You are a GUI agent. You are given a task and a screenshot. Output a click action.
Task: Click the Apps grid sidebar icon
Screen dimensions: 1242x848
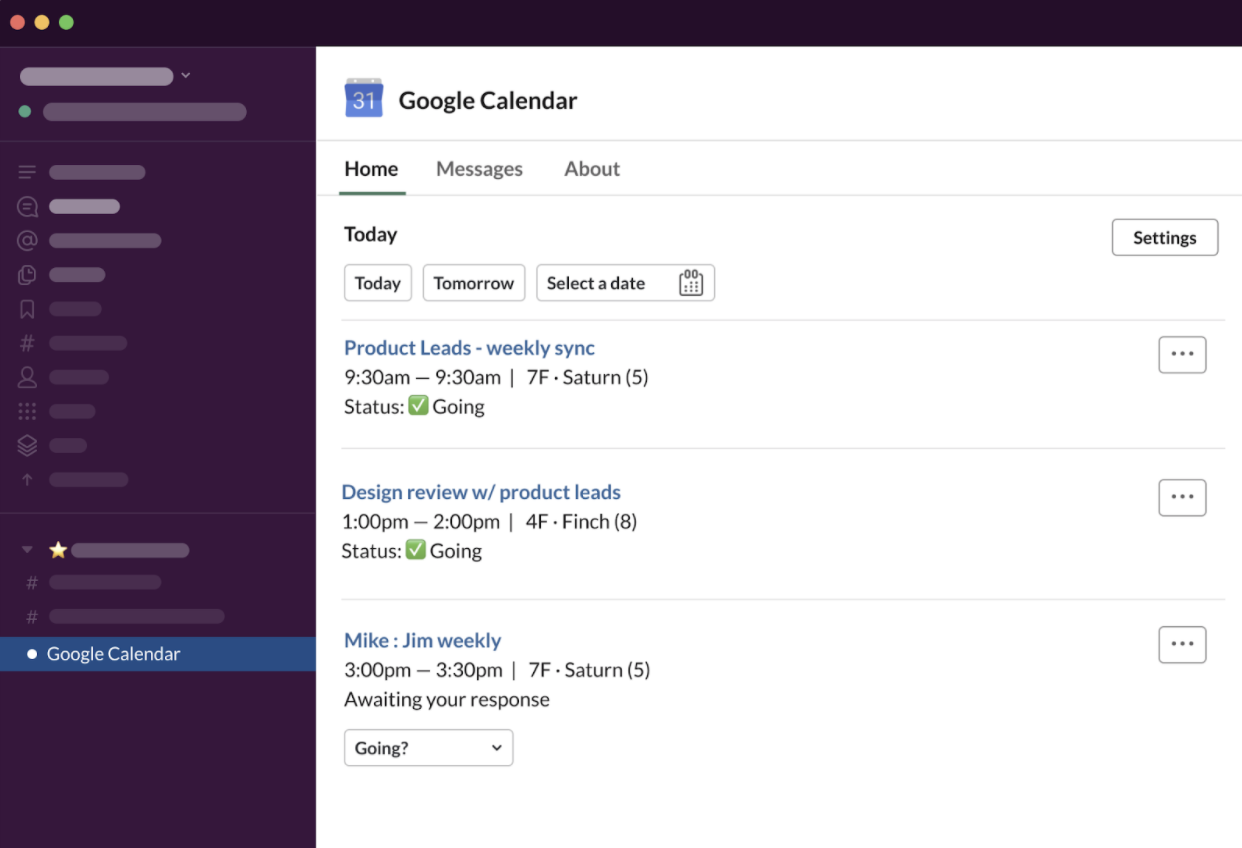27,411
